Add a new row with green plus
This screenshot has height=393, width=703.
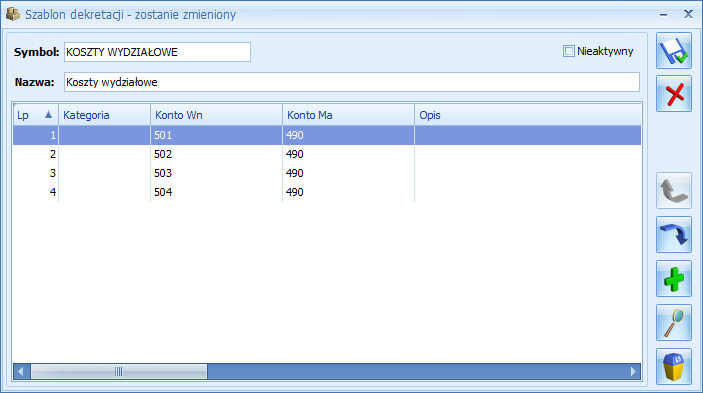coord(673,278)
